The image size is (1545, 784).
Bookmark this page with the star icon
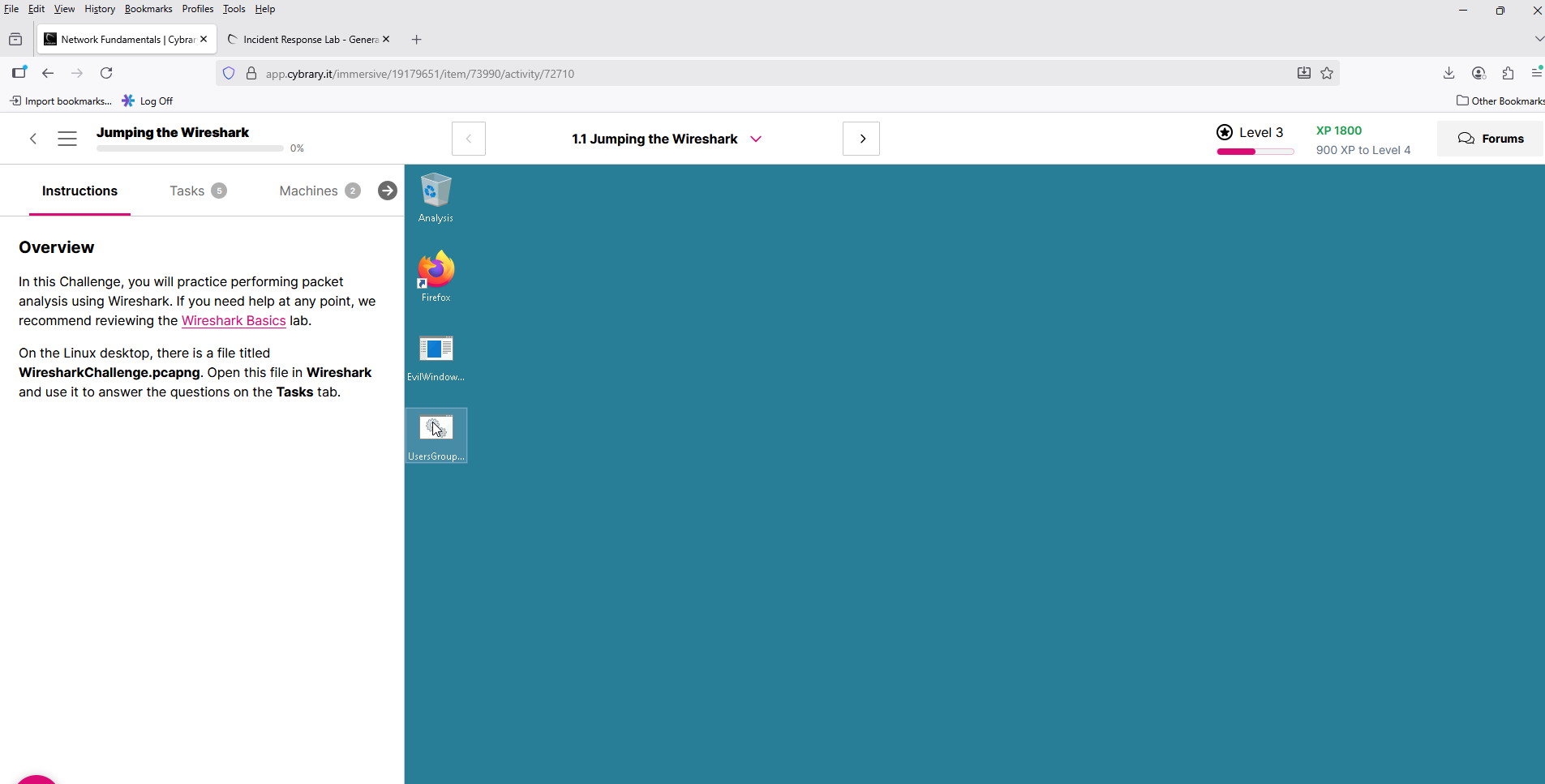[1327, 73]
